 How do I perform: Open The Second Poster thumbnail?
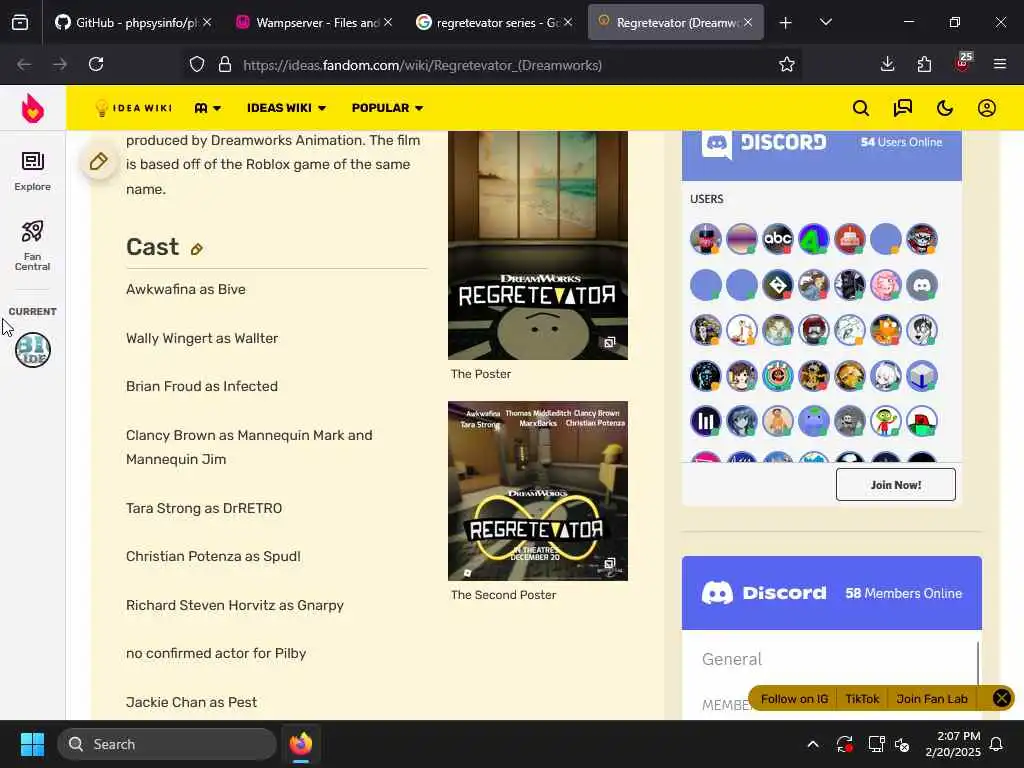coord(537,490)
